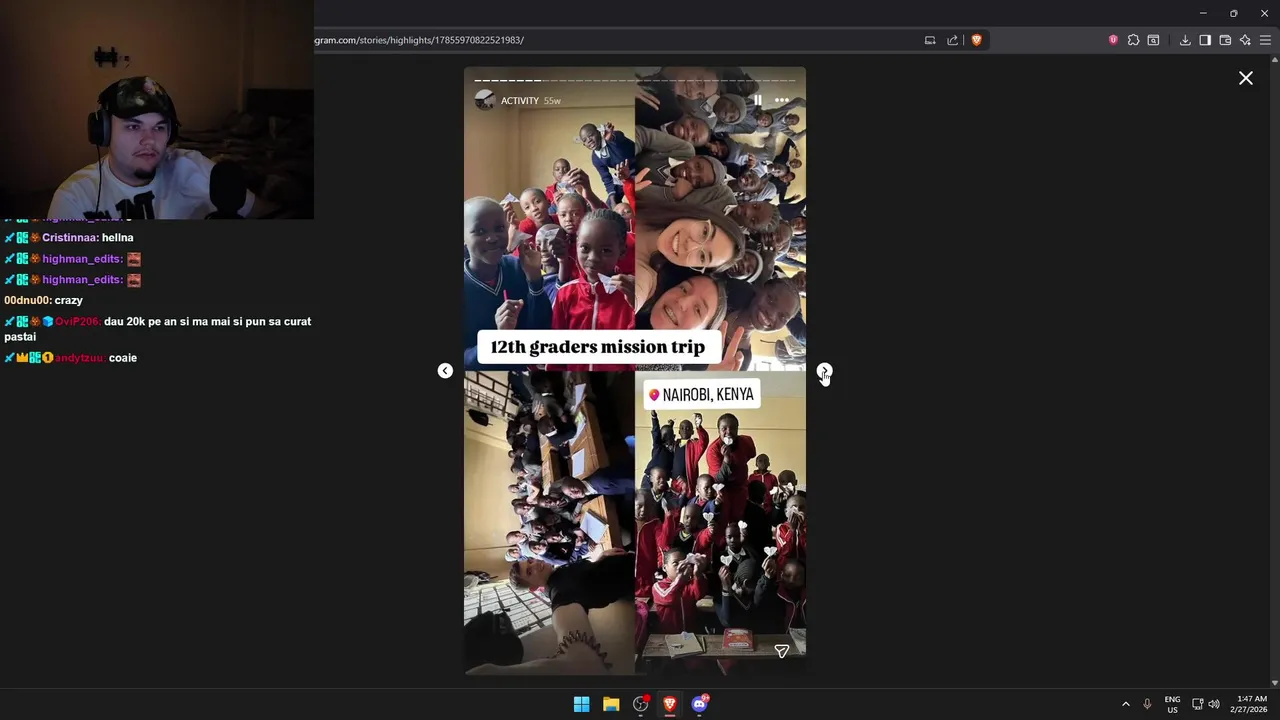Viewport: 1280px width, 720px height.
Task: Click the browser address bar URL
Action: pyautogui.click(x=420, y=40)
